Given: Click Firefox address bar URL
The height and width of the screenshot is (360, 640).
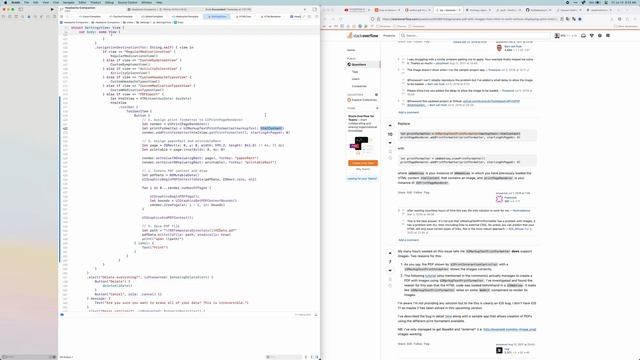Looking at the screenshot, I should pyautogui.click(x=469, y=19).
